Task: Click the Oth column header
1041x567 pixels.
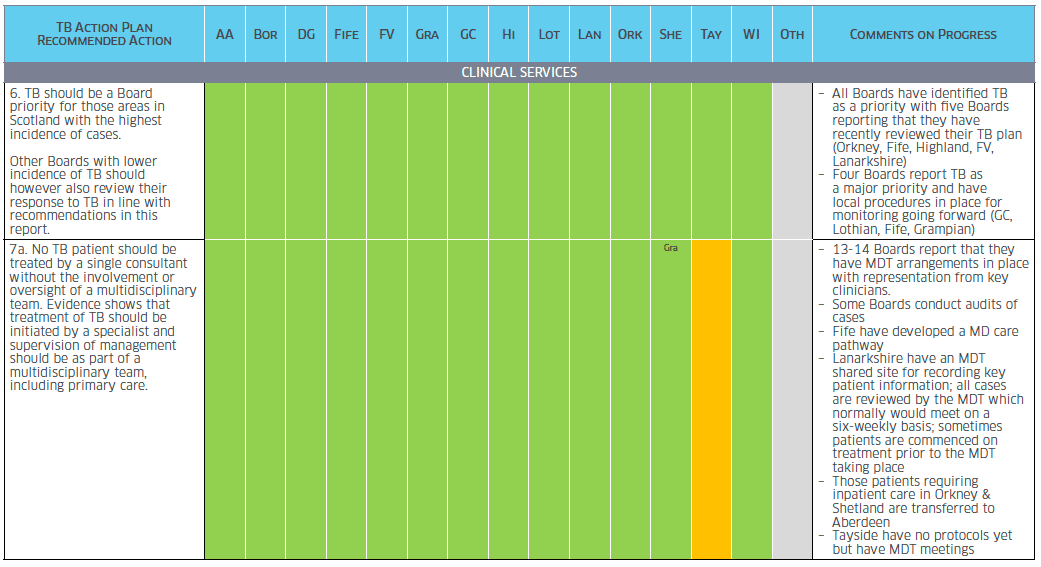Action: click(x=792, y=34)
